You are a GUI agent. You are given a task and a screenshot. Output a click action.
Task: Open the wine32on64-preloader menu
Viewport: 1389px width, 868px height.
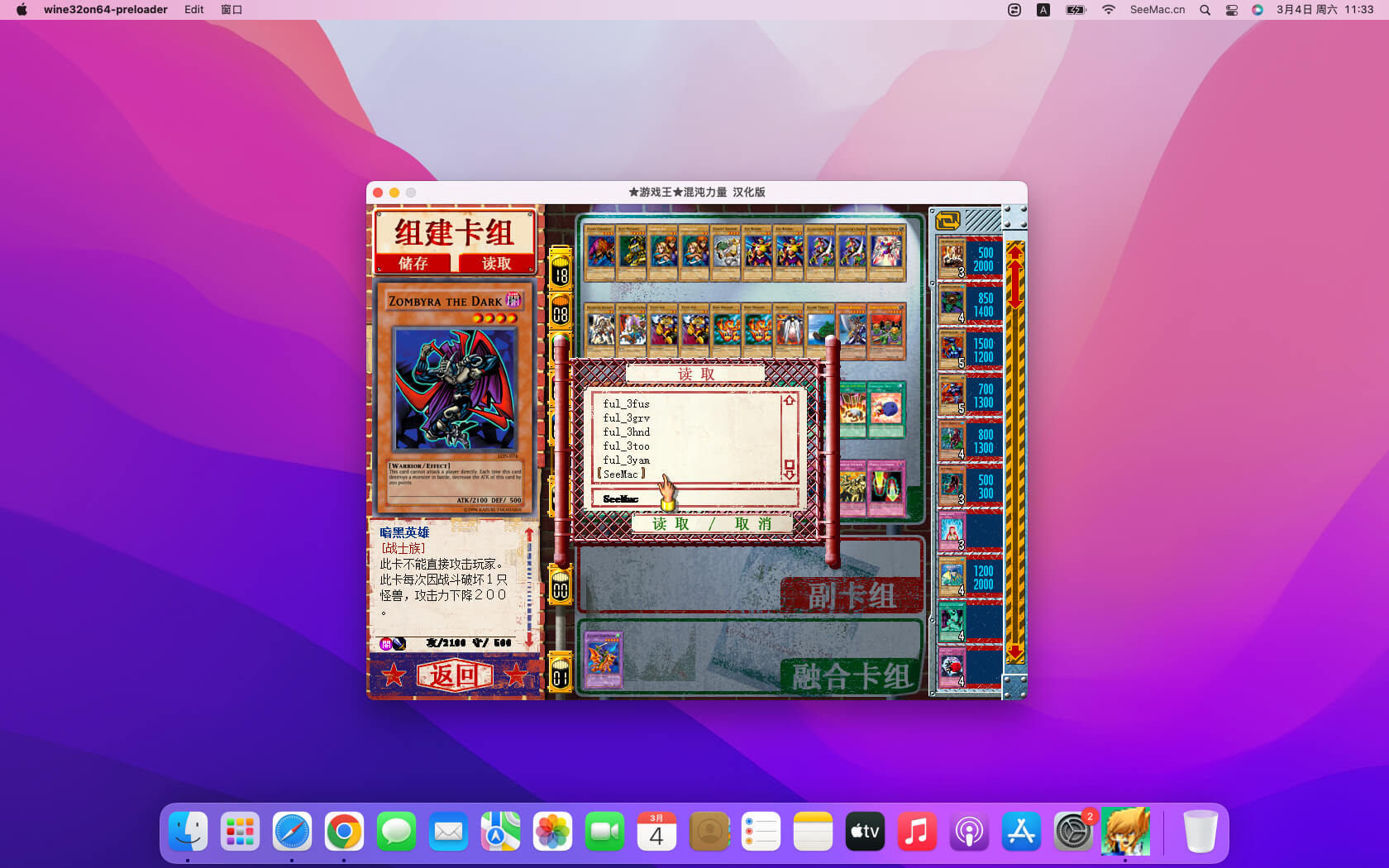click(106, 10)
